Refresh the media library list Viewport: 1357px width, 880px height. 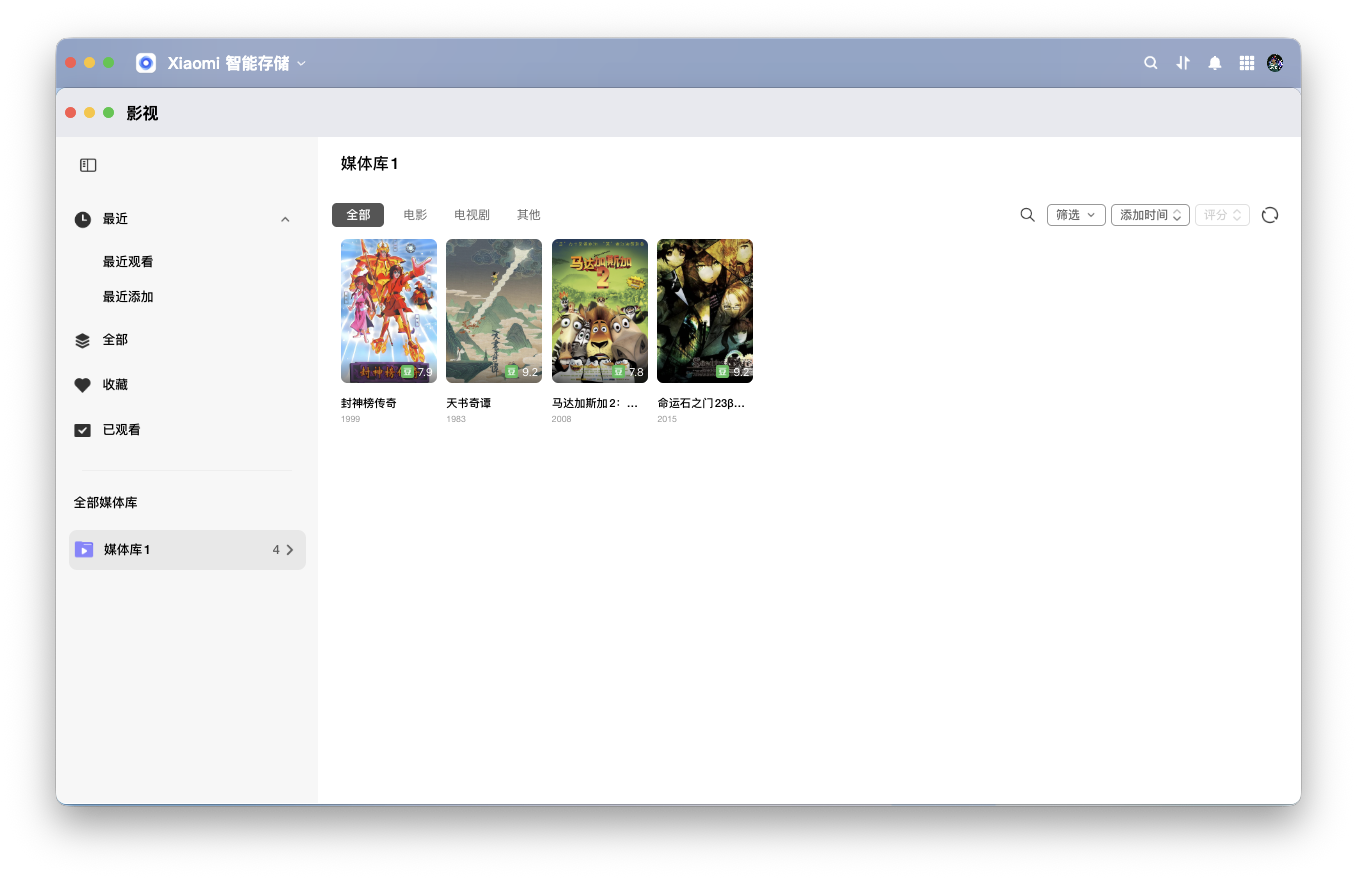coord(1270,215)
